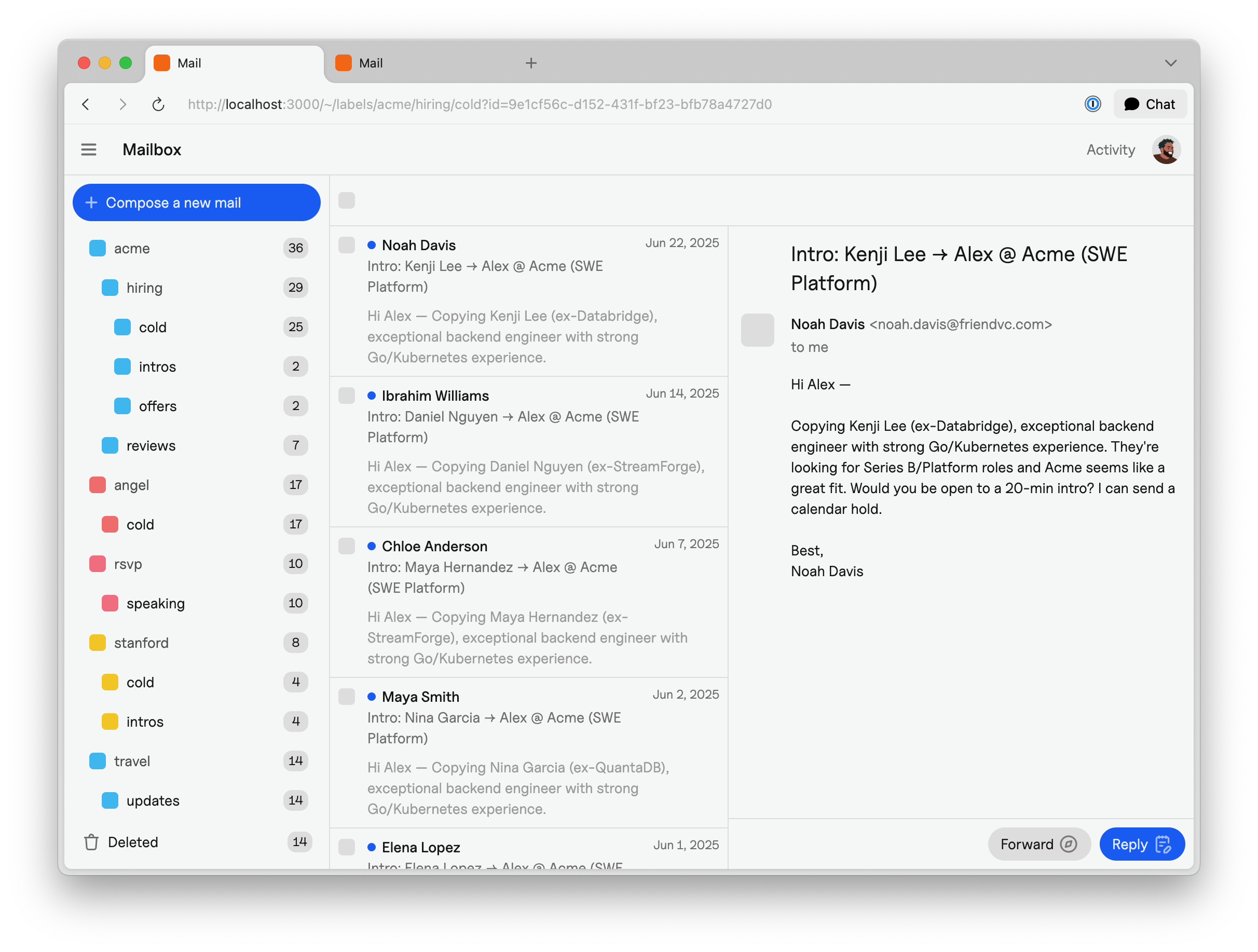This screenshot has height=952, width=1258.
Task: Click the 1Password extension icon
Action: coord(1092,104)
